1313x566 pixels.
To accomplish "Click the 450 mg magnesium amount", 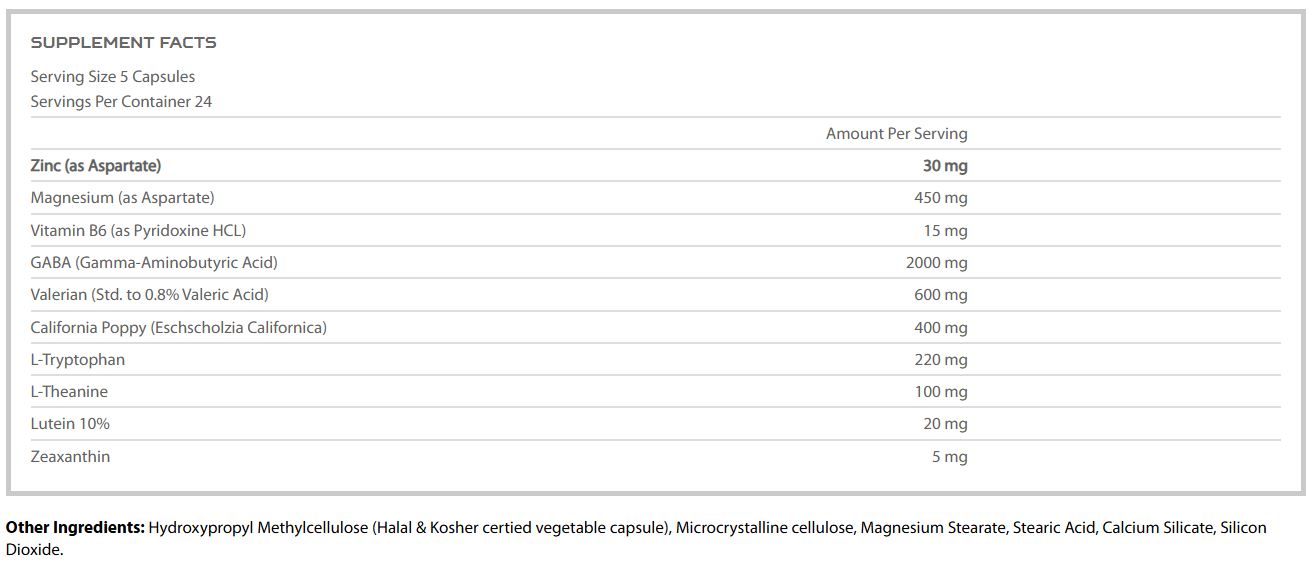I will [940, 198].
